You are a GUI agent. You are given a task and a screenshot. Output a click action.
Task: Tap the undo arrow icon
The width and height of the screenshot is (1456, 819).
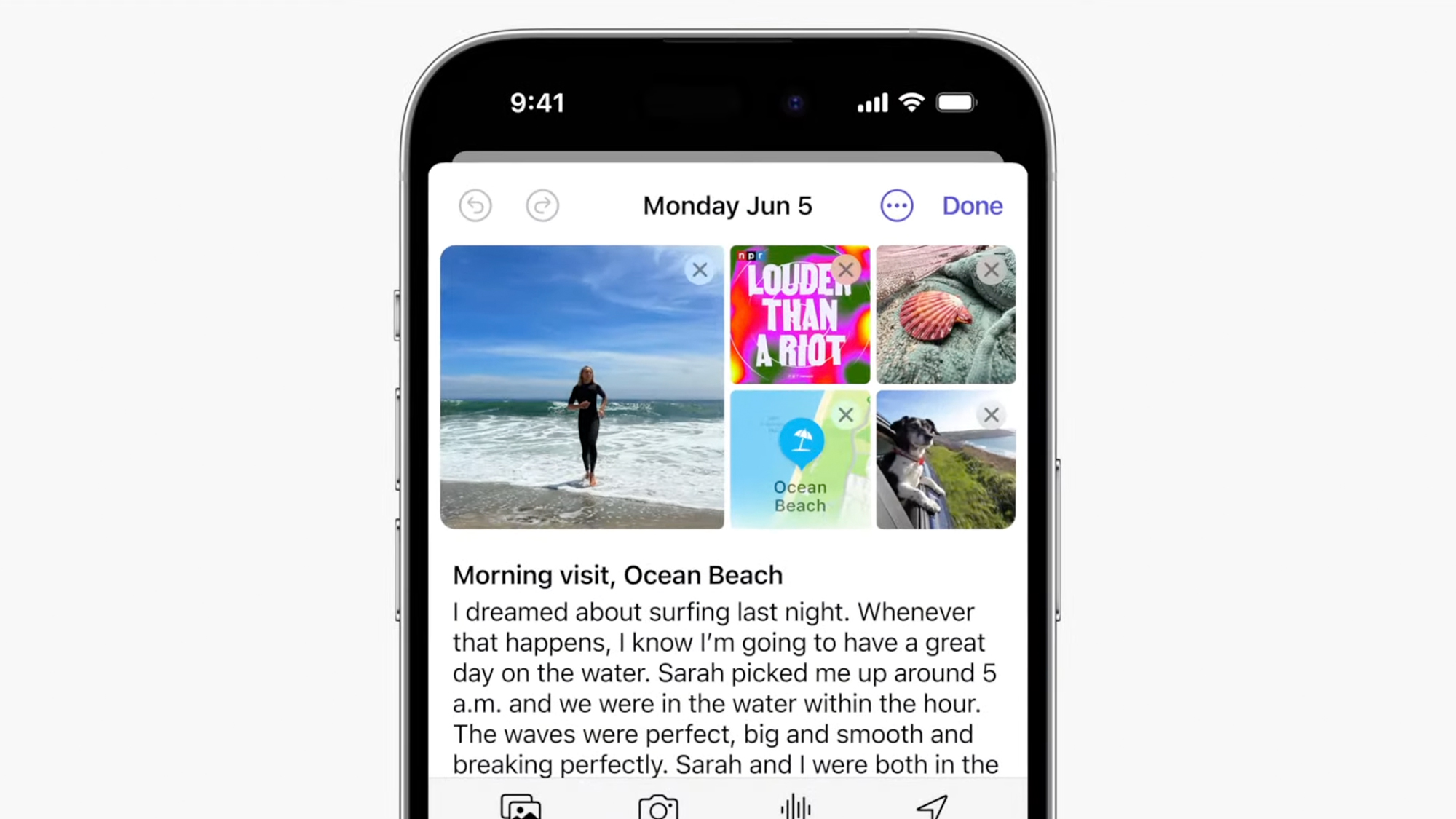[x=475, y=205]
